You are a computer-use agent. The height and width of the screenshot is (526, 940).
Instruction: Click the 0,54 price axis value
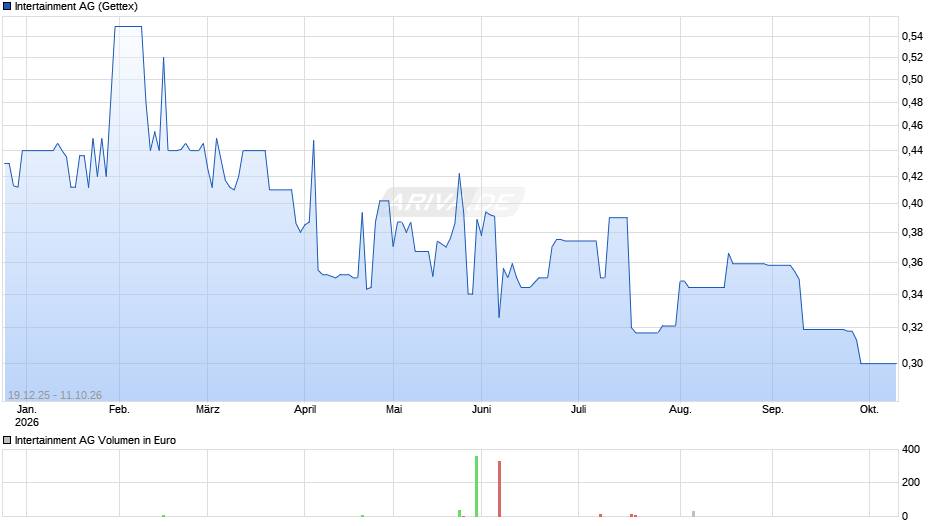[x=912, y=37]
